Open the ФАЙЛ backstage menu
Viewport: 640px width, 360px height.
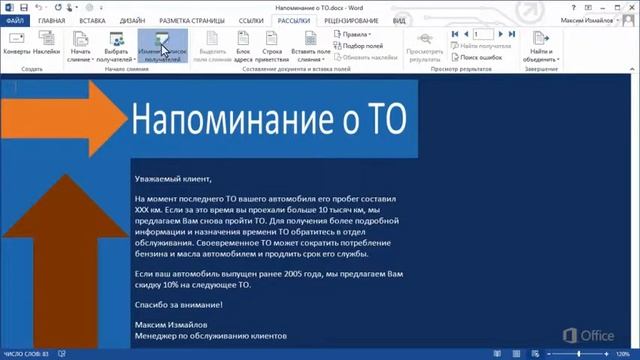coord(15,20)
